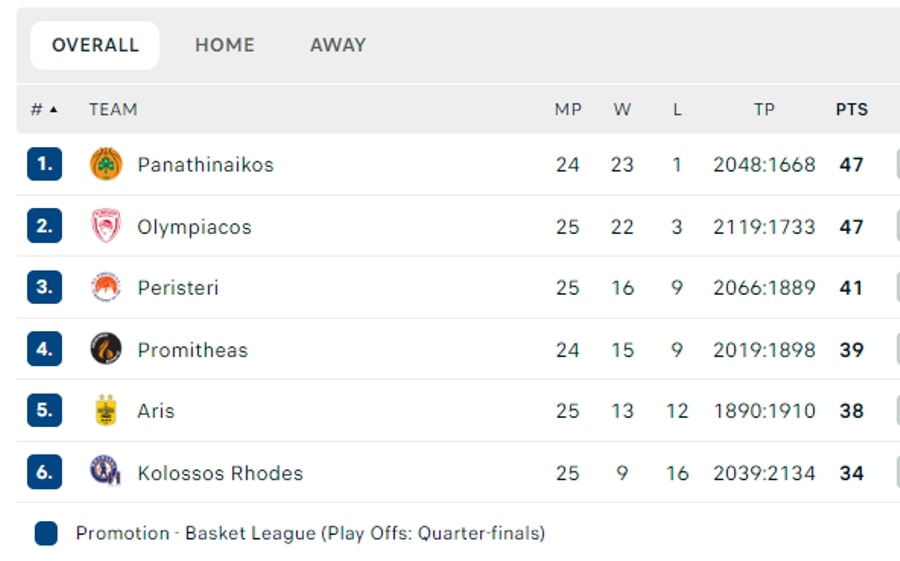Click the rank 1 position badge

(x=44, y=164)
